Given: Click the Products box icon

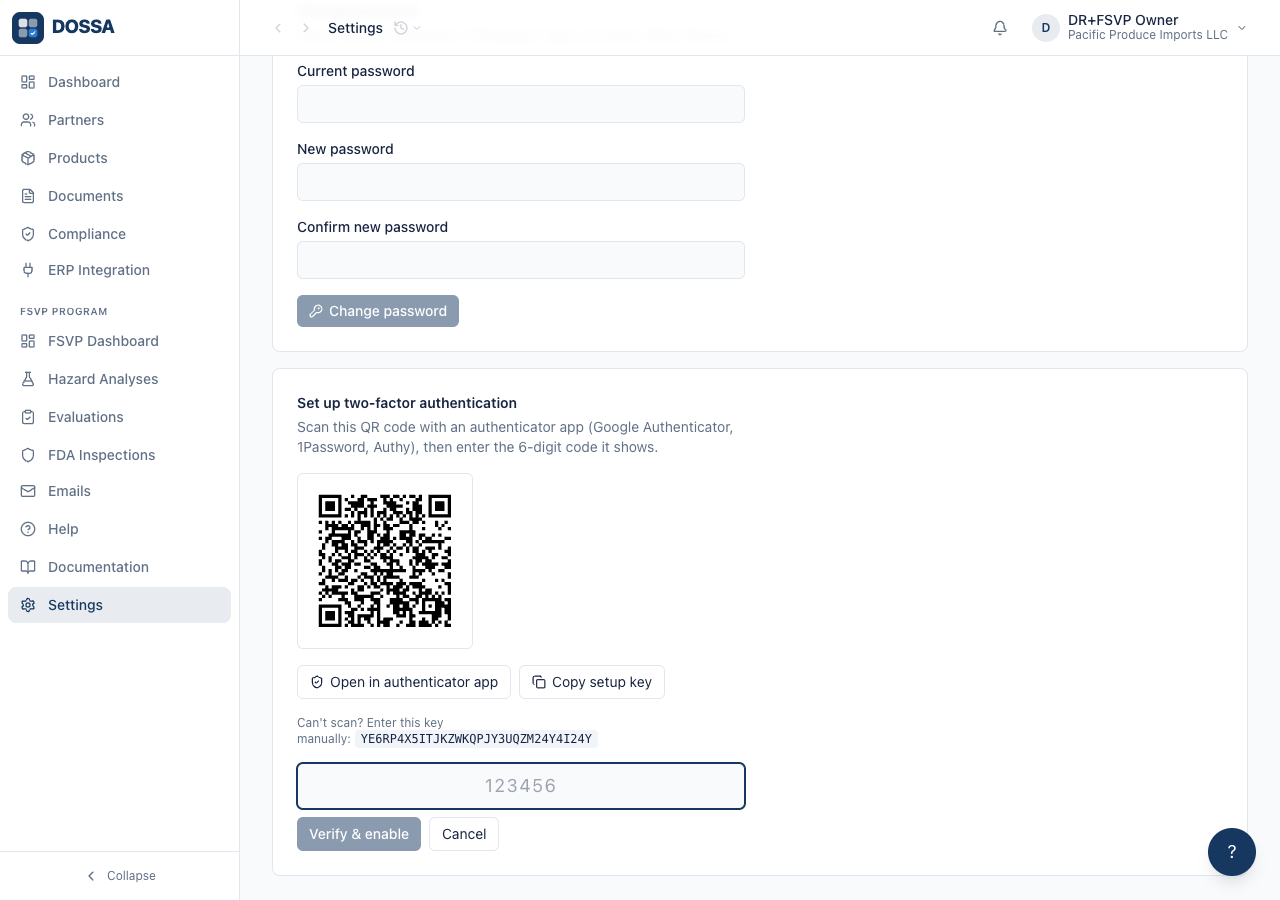Looking at the screenshot, I should [x=28, y=158].
